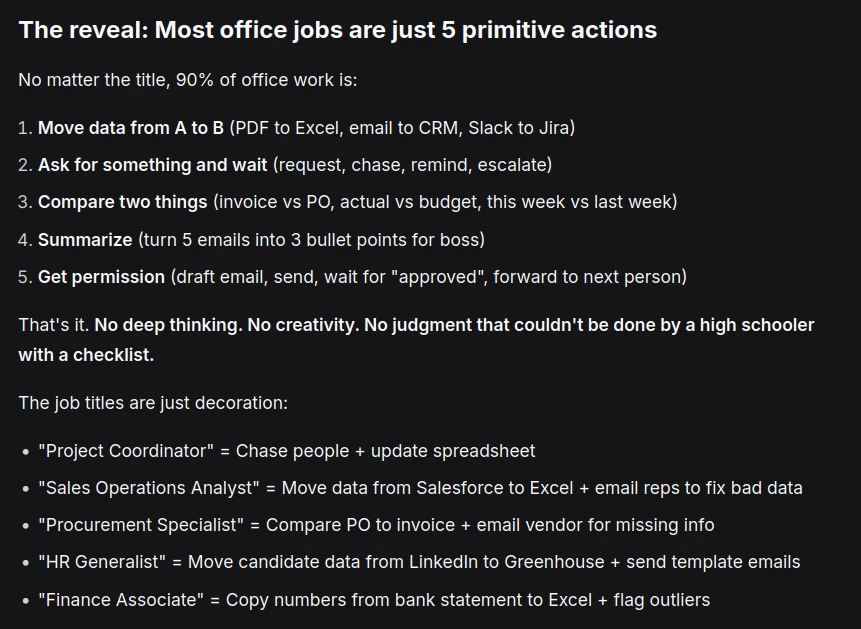
Task: Click the "Finance Associate" bullet item
Action: 374,600
